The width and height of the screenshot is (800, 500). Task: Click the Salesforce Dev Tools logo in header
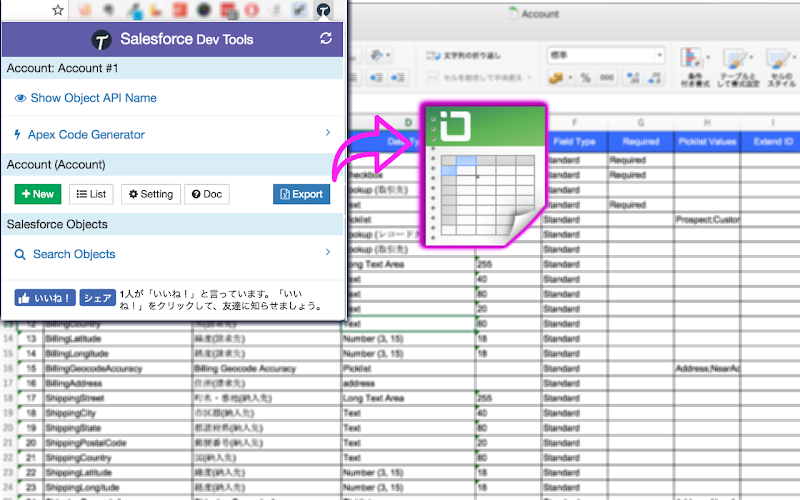coord(101,40)
